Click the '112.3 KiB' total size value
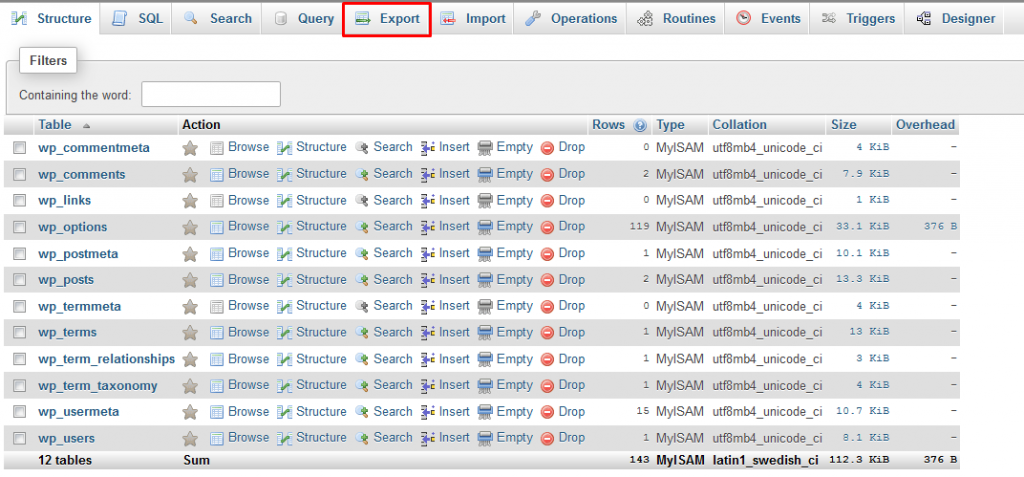Viewport: 1024px width, 477px height. (859, 461)
